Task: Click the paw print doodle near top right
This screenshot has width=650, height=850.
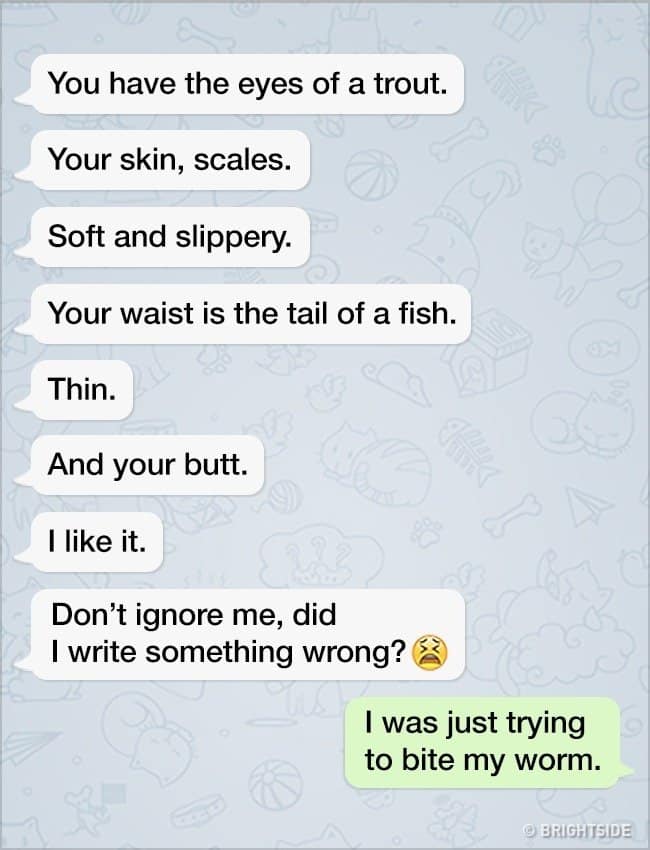Action: (x=548, y=150)
